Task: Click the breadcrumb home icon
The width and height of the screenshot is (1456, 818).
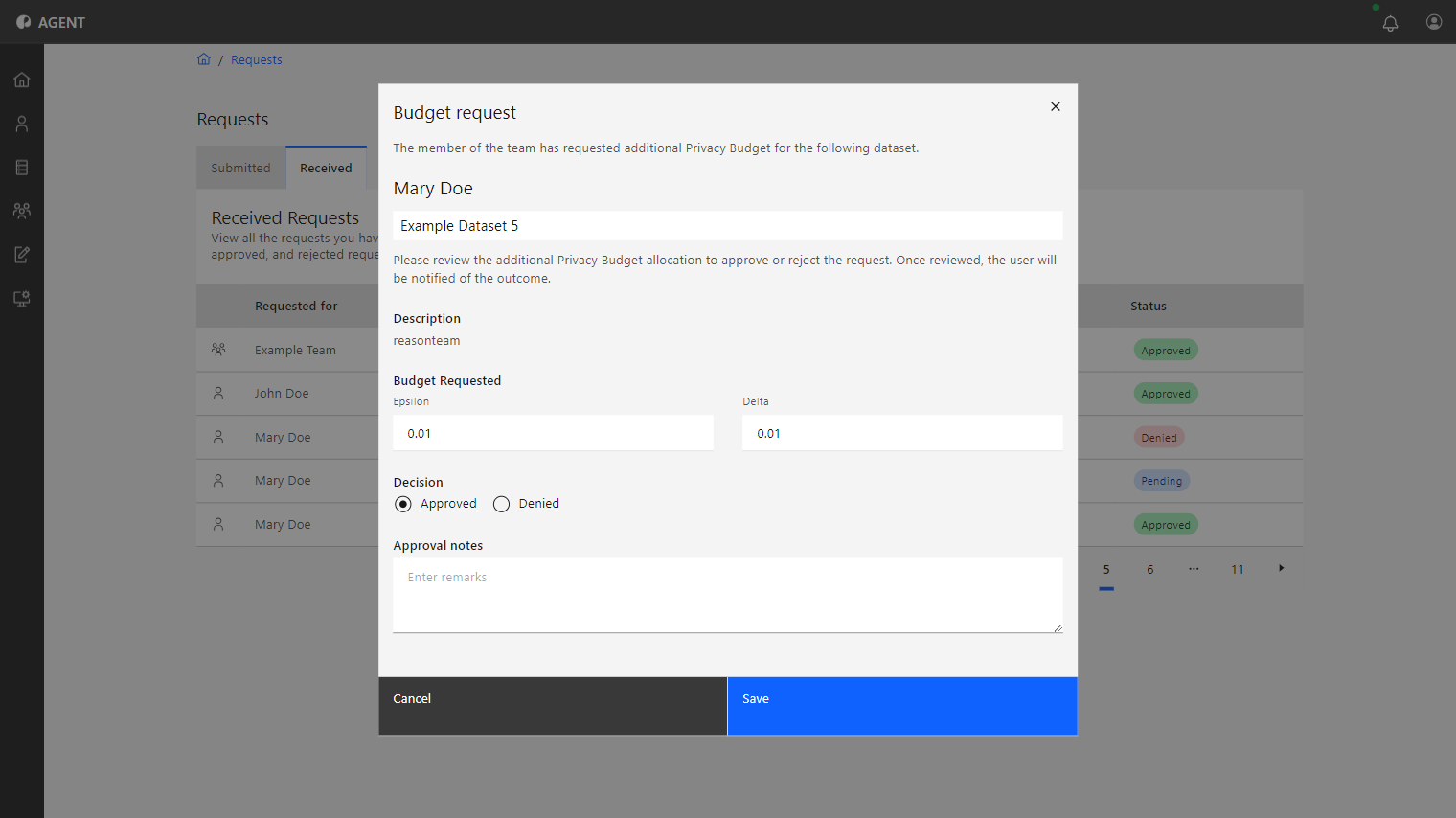Action: coord(204,59)
